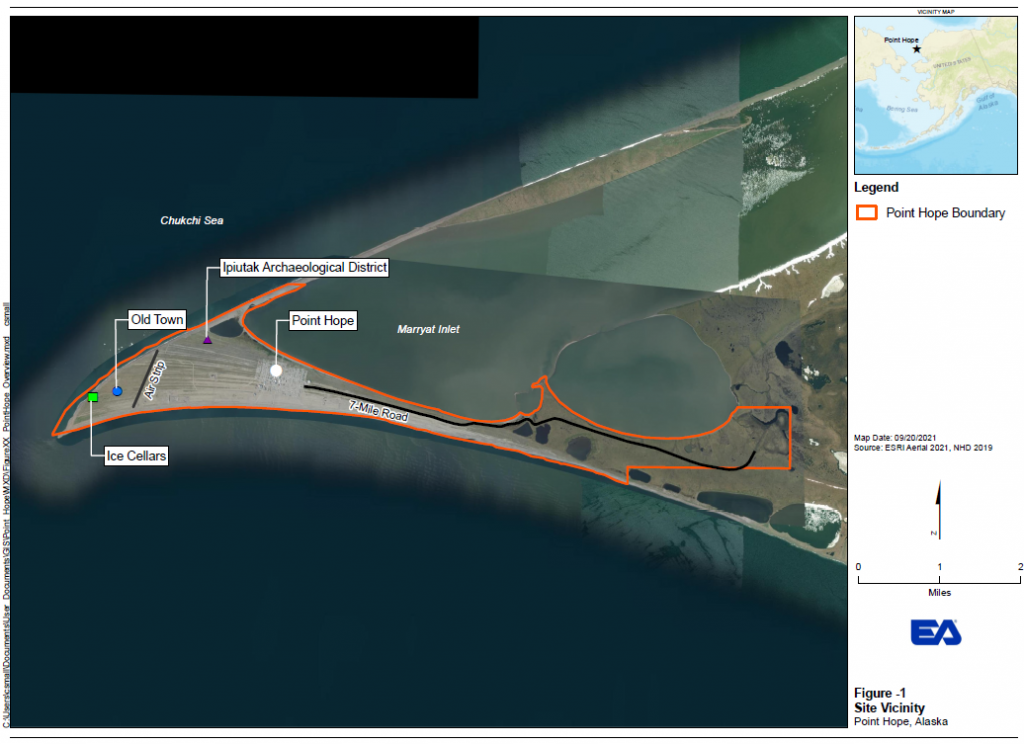Viewport: 1024px width, 744px height.
Task: Click the "7-Mile Road" label
Action: pos(379,411)
